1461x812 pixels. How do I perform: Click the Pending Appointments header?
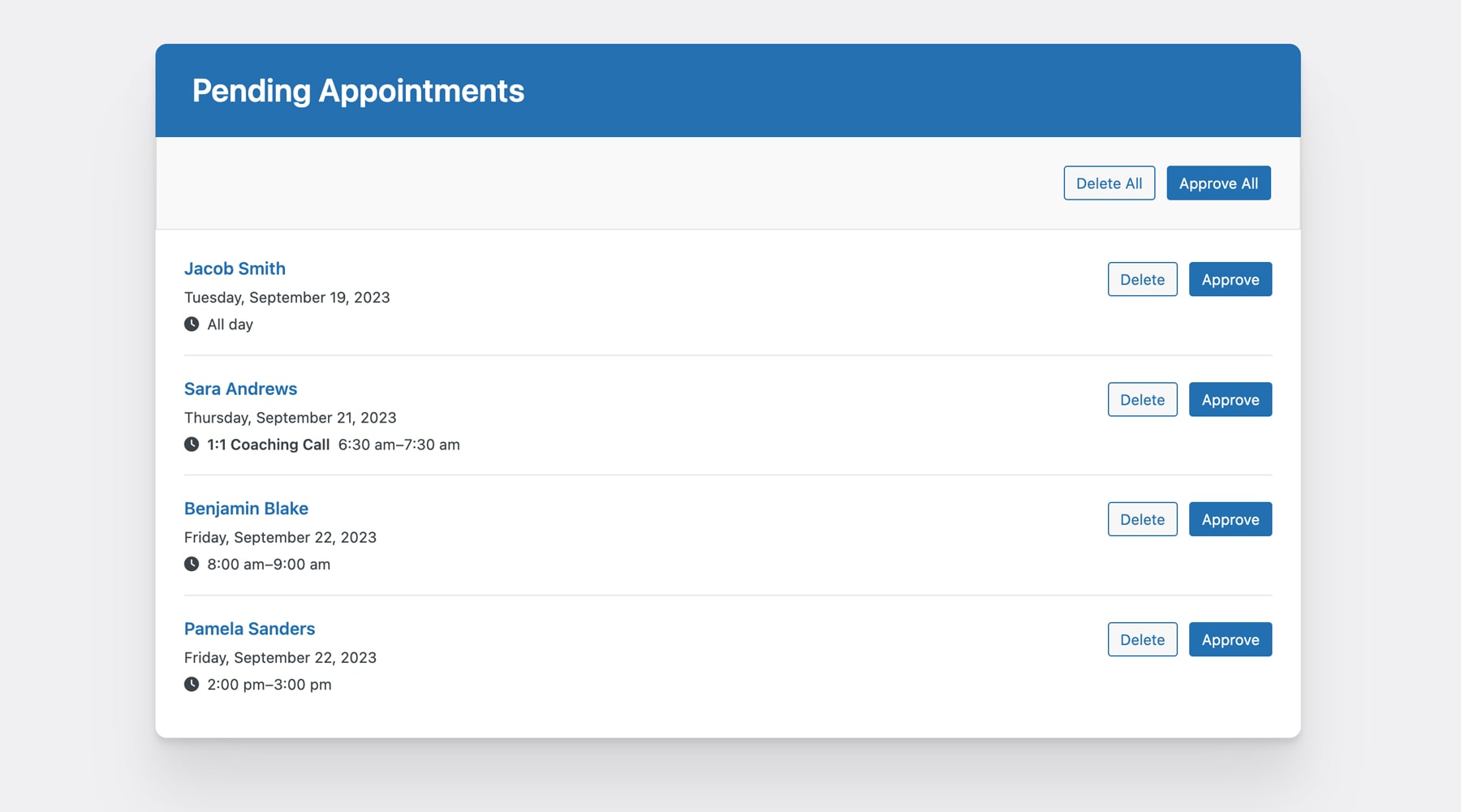(358, 90)
